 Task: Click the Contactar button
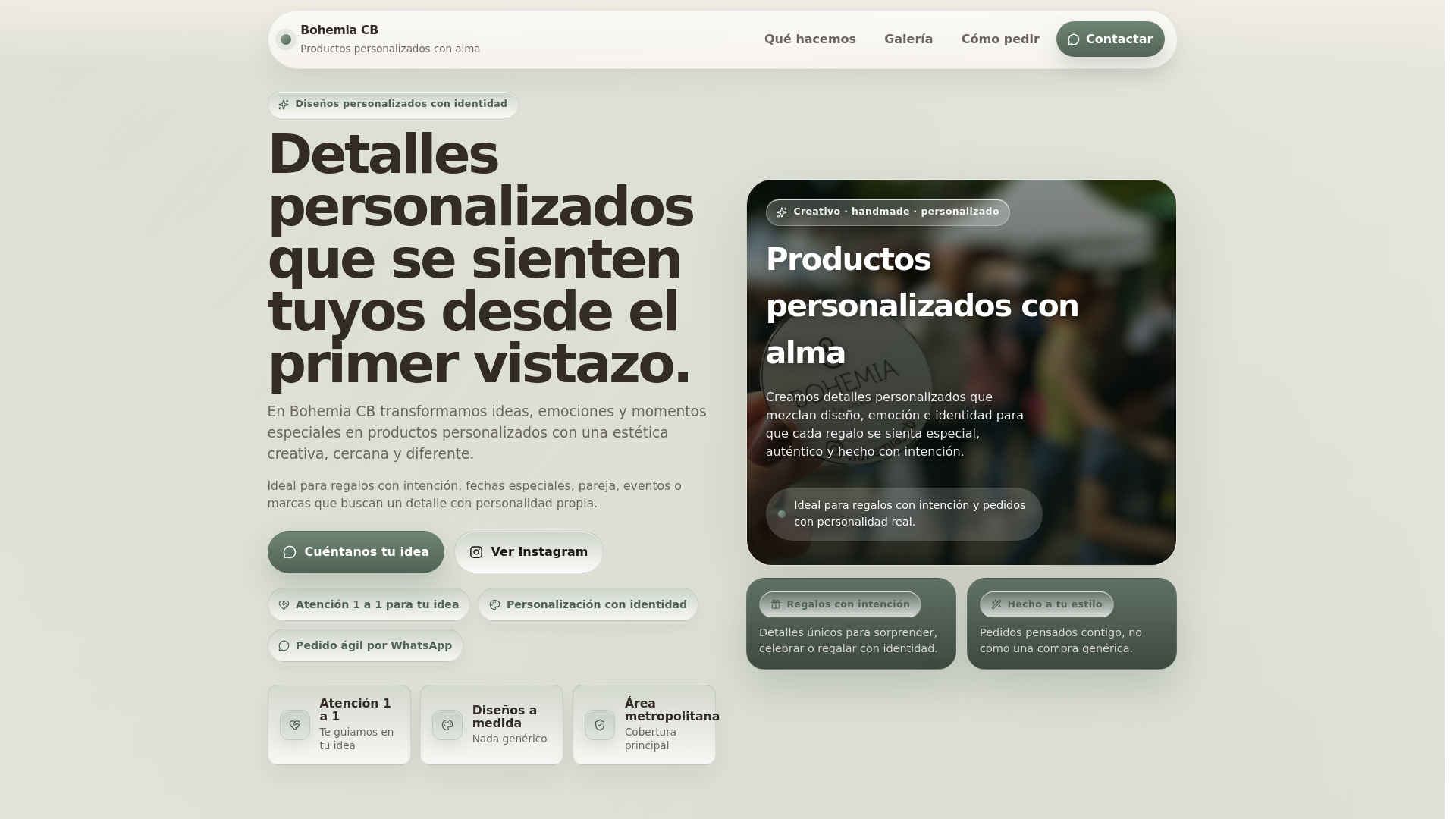coord(1110,39)
